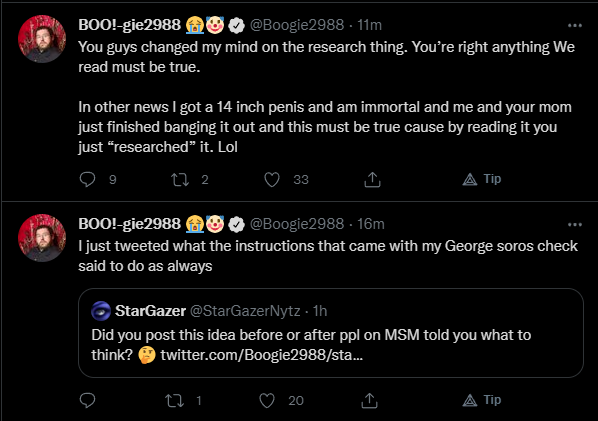Open more options for the 11m tweet
The height and width of the screenshot is (421, 598).
point(575,26)
